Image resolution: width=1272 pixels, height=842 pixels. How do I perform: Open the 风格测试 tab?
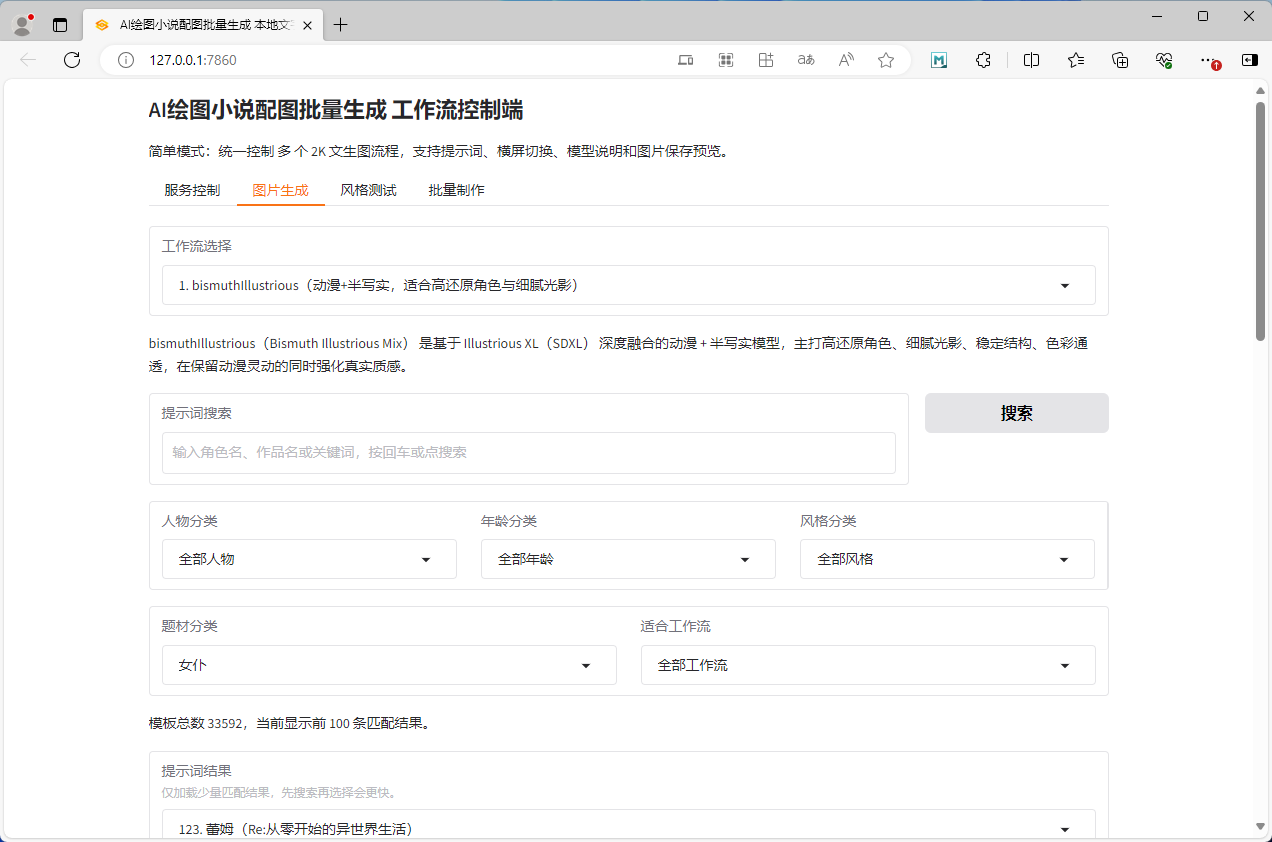click(x=368, y=190)
